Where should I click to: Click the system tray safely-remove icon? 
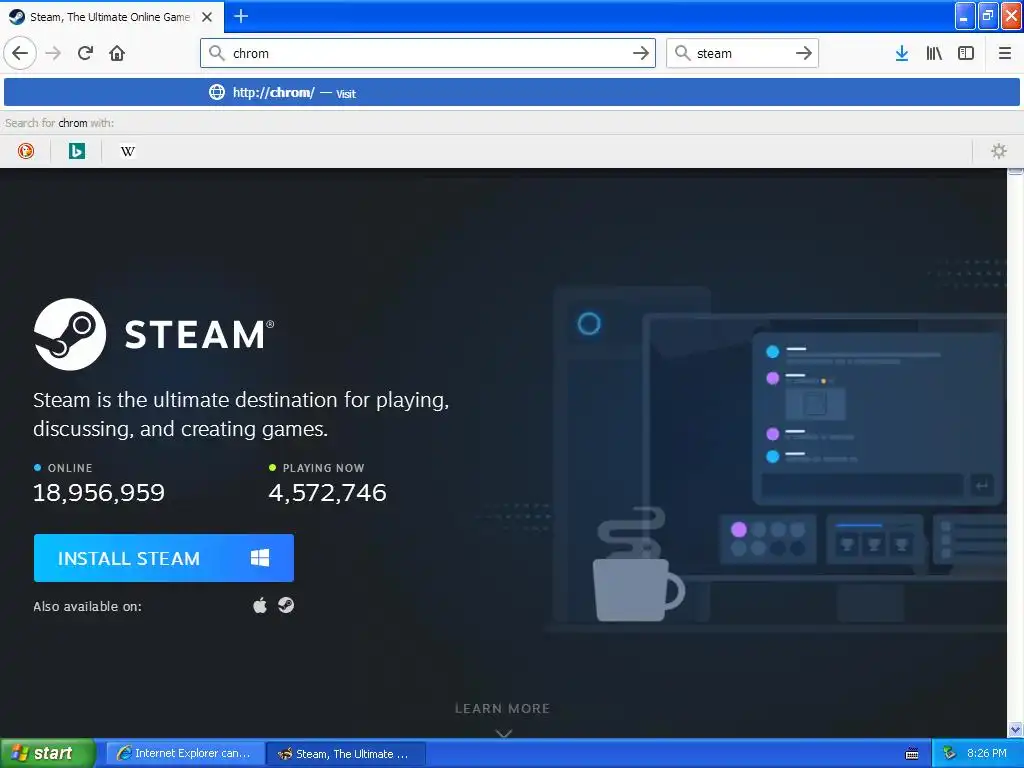[950, 753]
